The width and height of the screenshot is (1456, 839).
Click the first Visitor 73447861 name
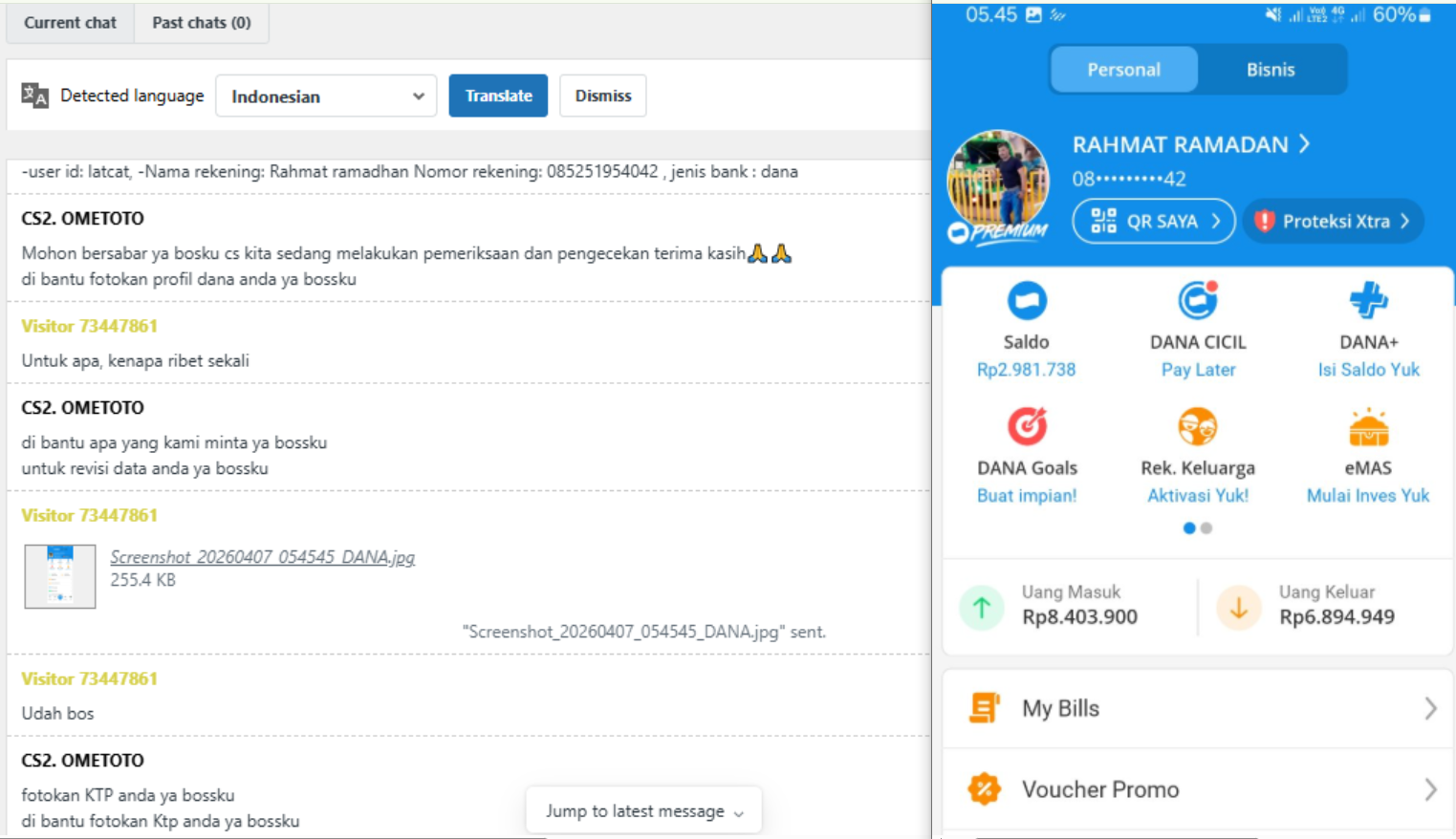[x=89, y=326]
